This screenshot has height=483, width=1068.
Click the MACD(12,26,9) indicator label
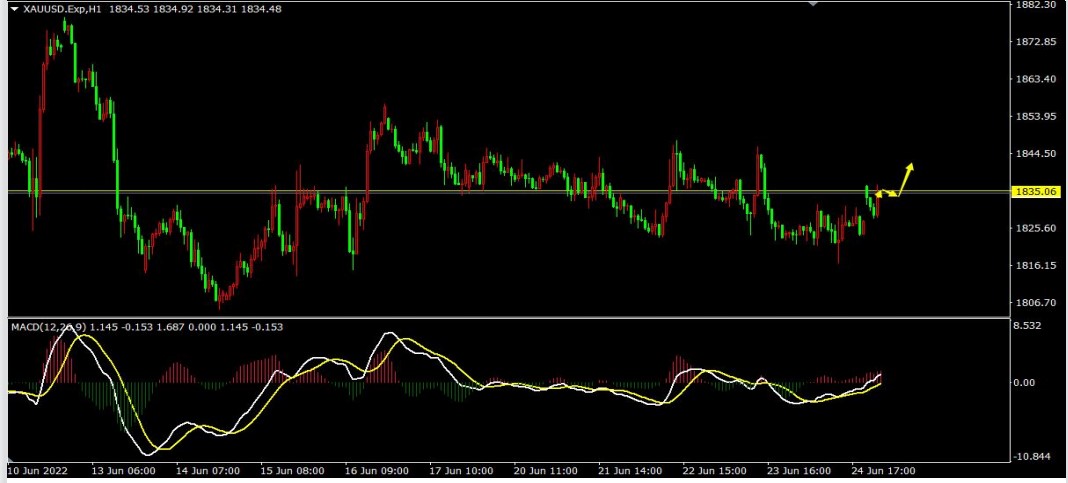48,327
